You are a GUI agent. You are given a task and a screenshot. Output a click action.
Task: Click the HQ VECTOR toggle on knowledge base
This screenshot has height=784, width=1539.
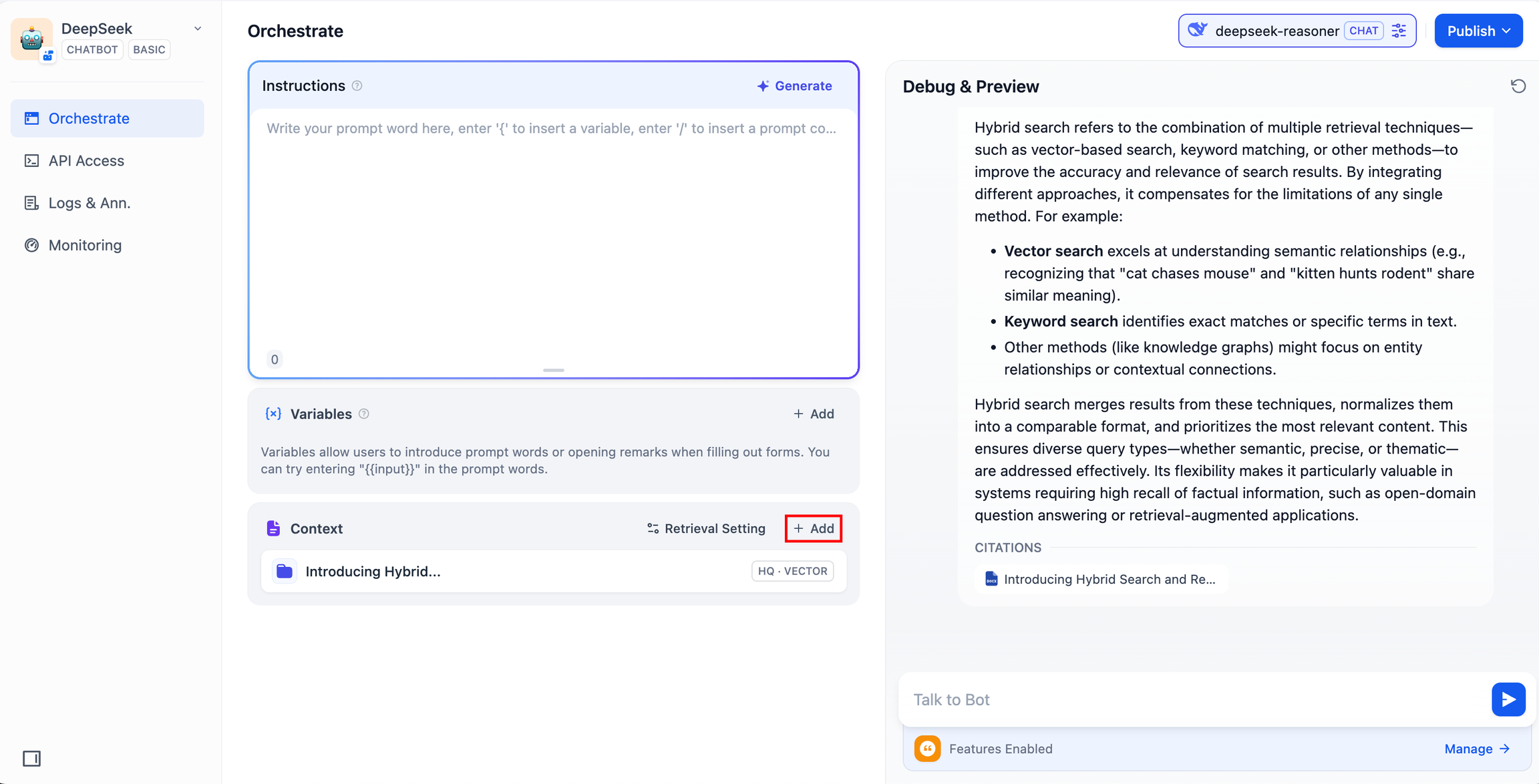tap(793, 571)
